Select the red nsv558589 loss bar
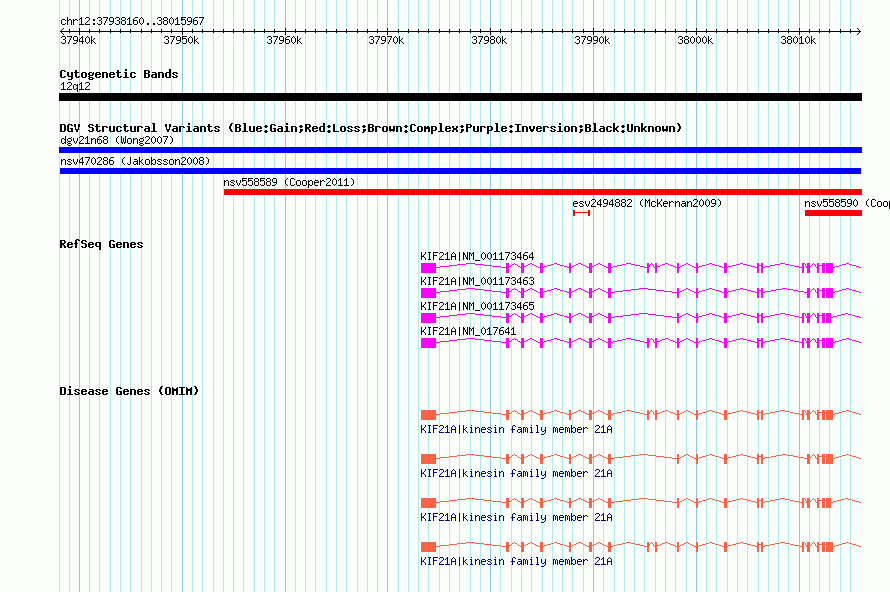 [x=543, y=192]
